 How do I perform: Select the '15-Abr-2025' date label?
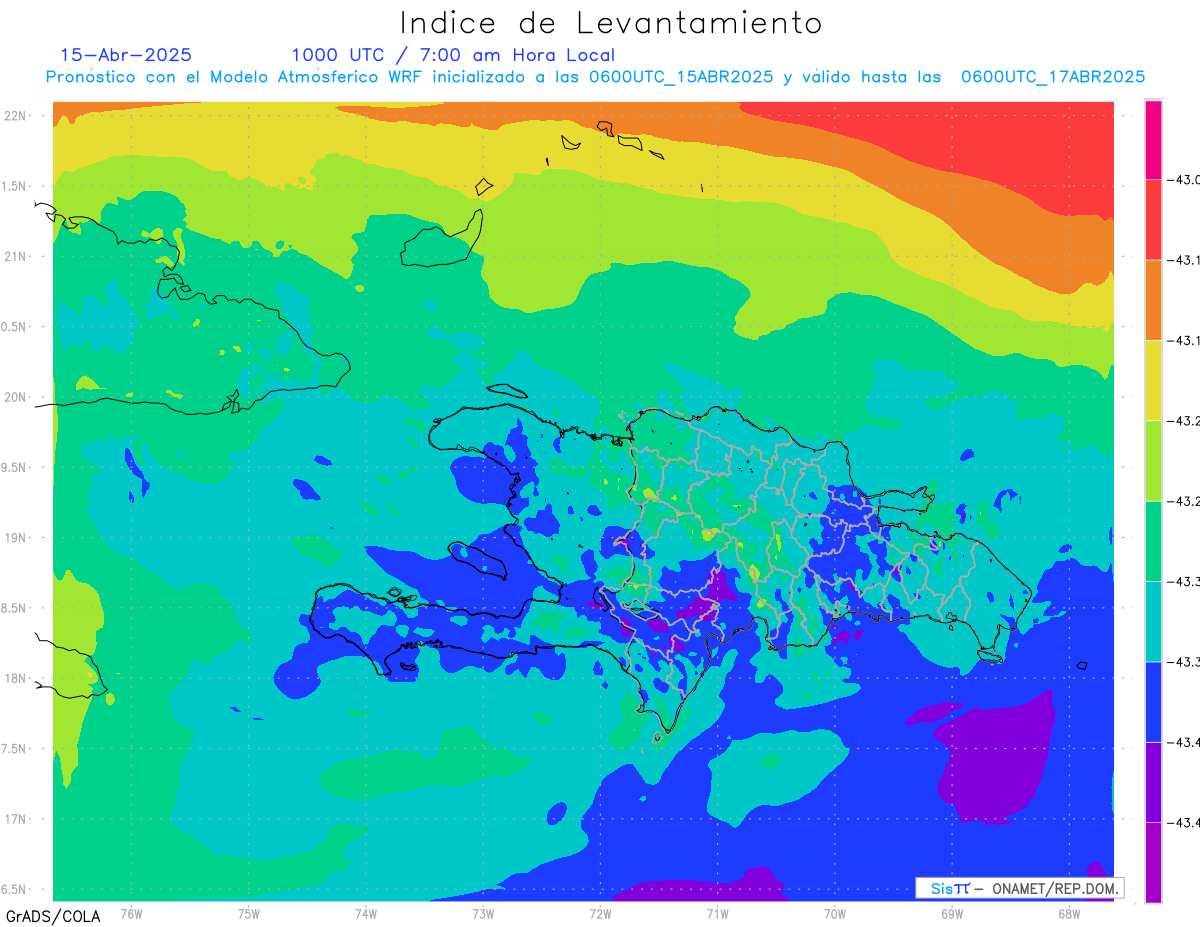tap(126, 55)
